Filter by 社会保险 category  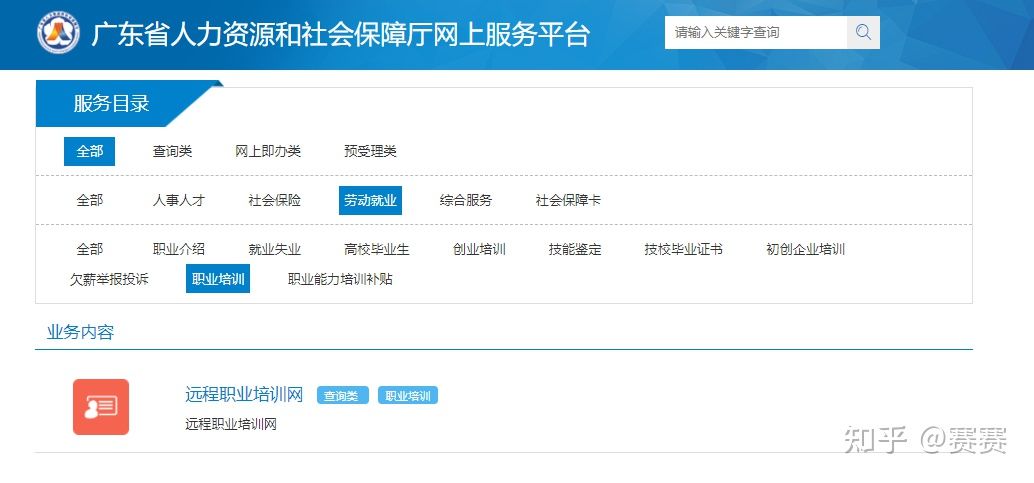point(274,200)
